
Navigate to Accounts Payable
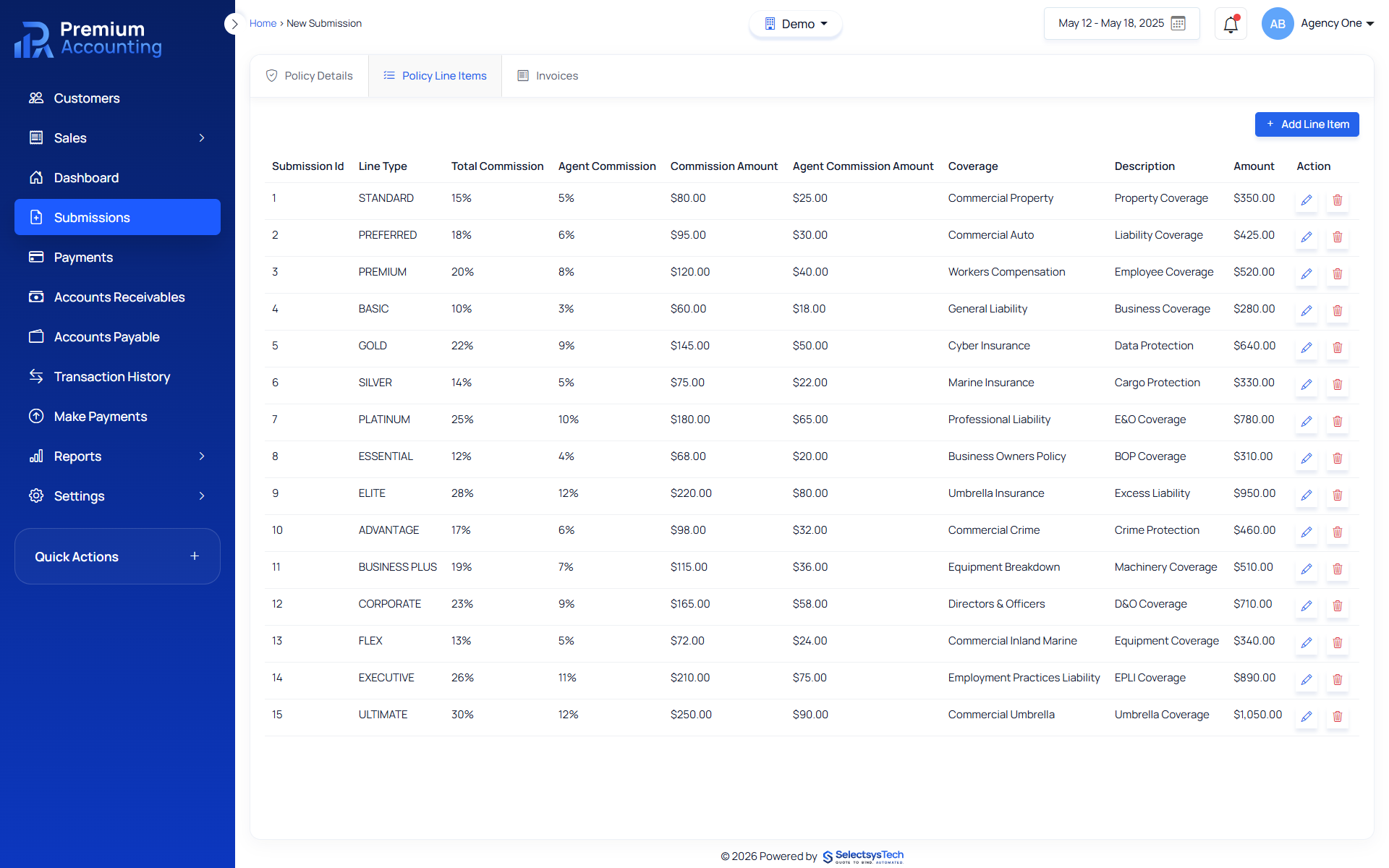coord(117,336)
